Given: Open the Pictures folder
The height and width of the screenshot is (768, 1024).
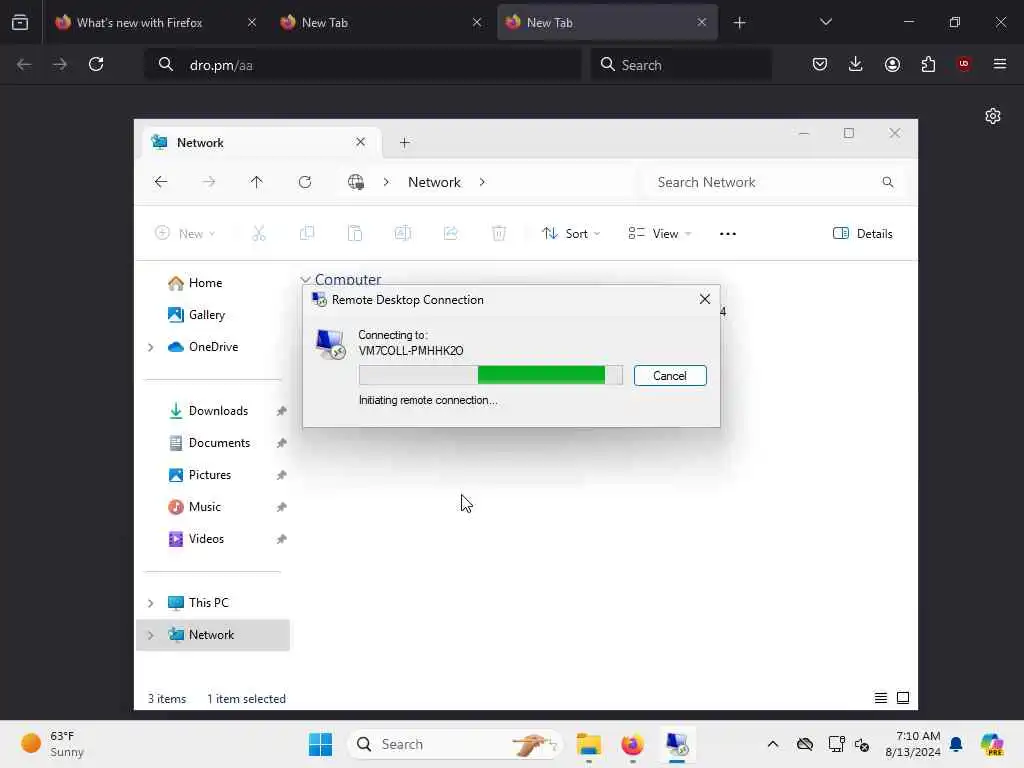Looking at the screenshot, I should (x=210, y=475).
